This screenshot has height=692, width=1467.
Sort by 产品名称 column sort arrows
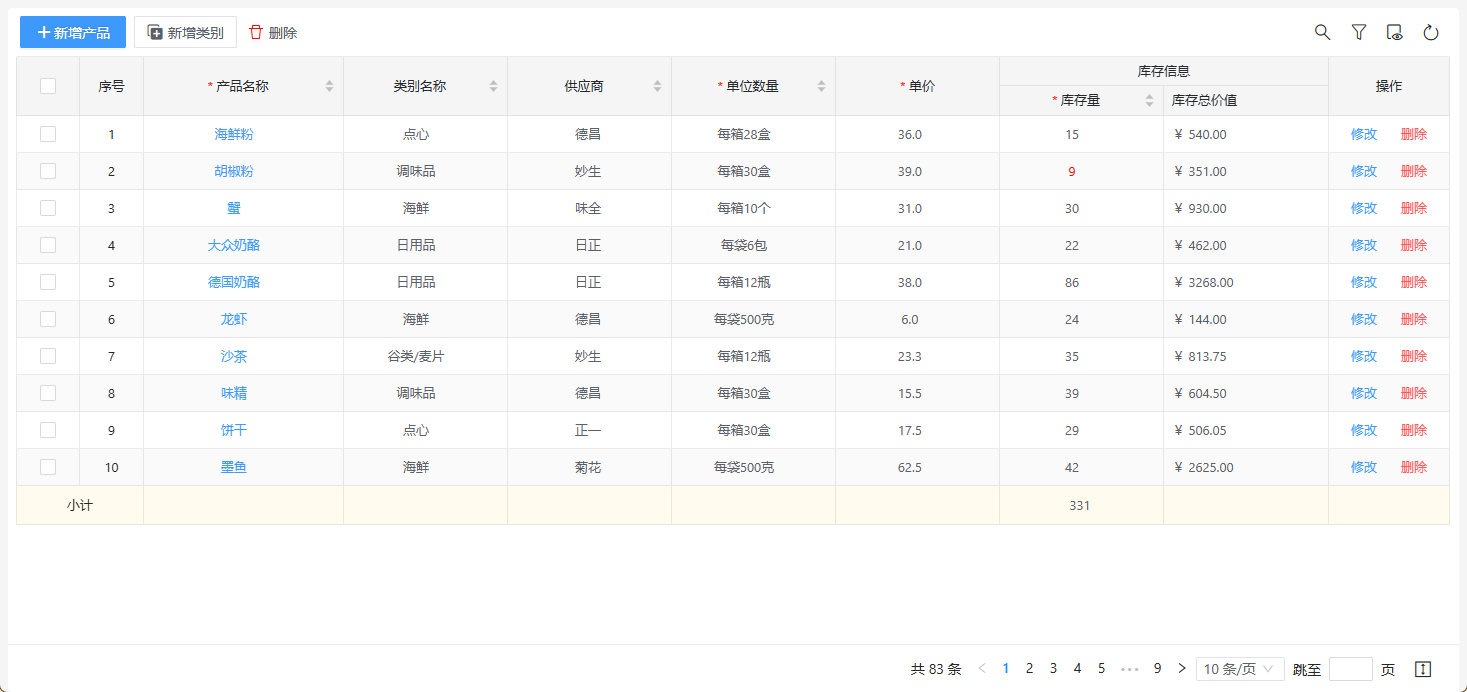point(329,86)
